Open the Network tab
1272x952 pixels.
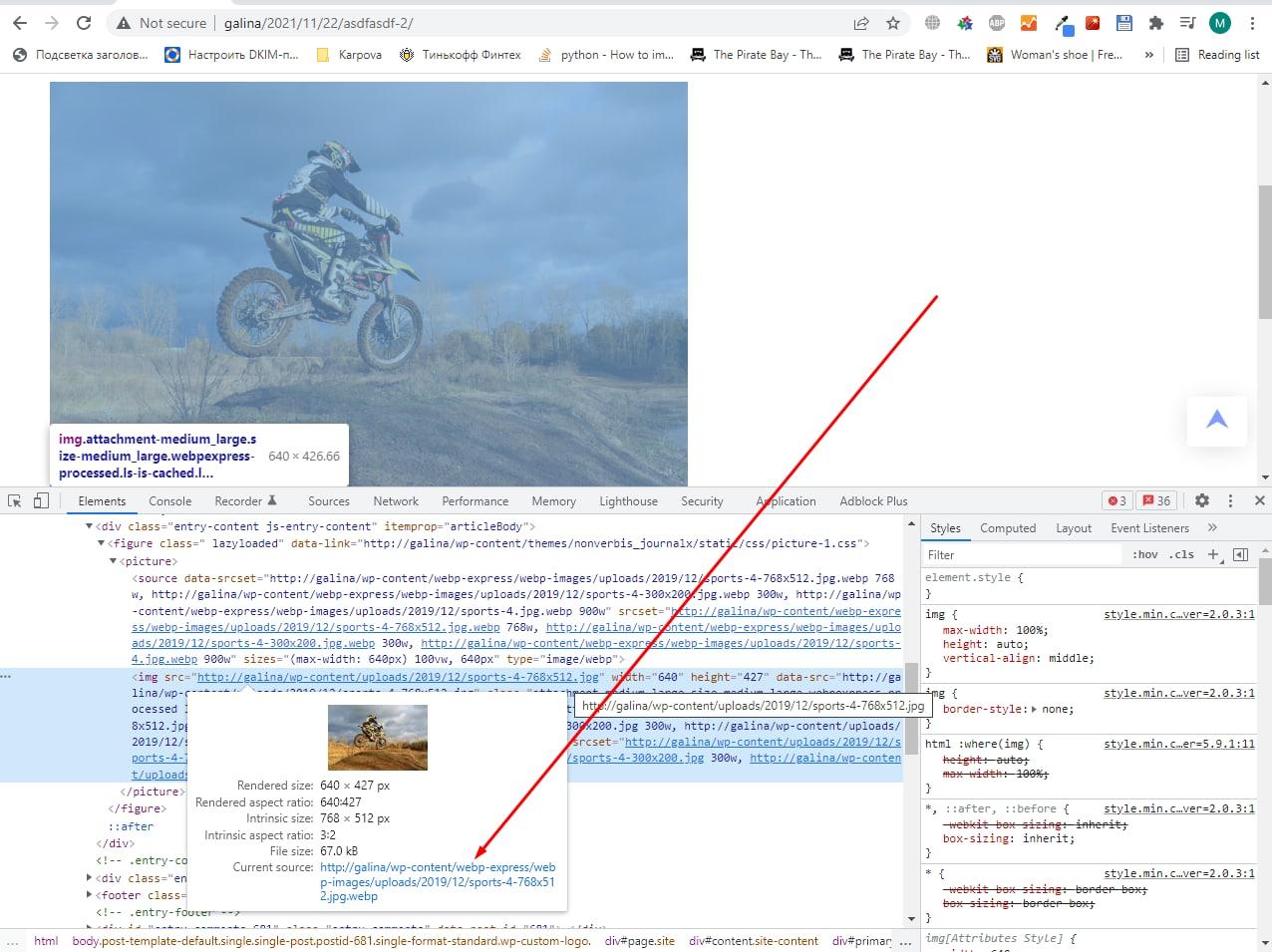[396, 500]
